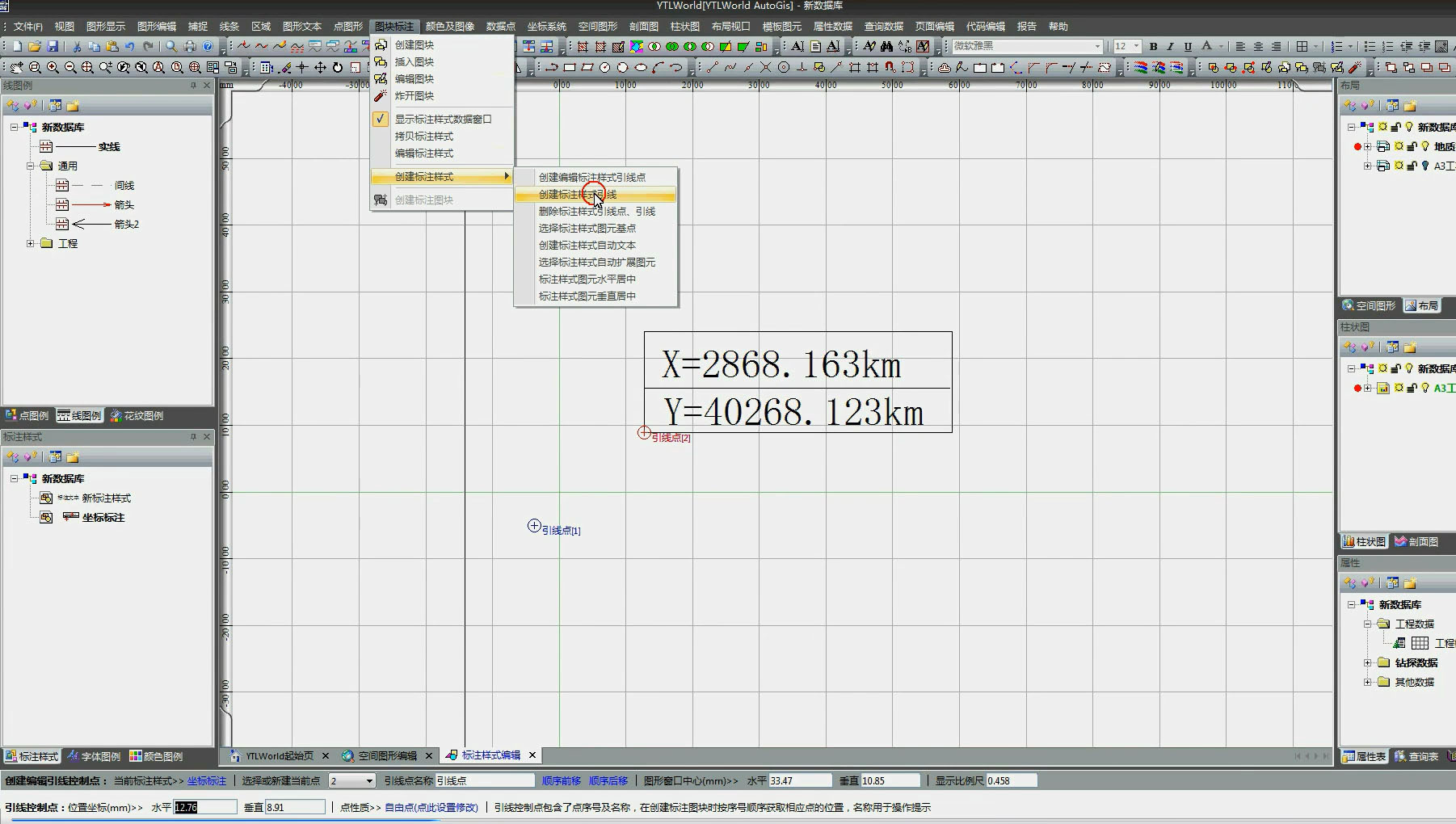Expand the 地质 layout tree node
The height and width of the screenshot is (824, 1456).
coord(1367,146)
